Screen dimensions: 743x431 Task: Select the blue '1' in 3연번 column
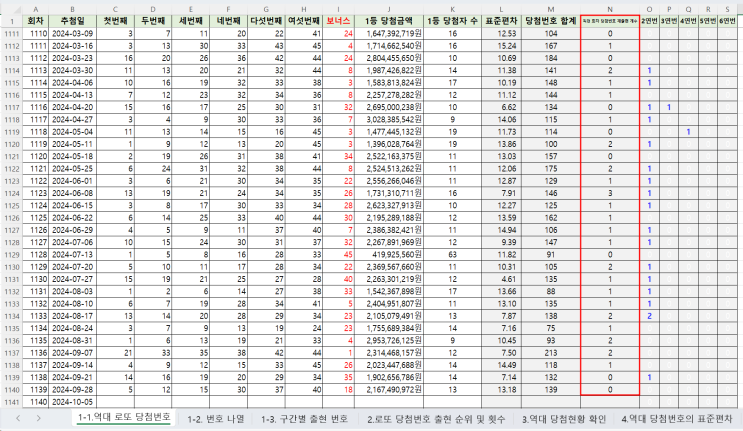(x=669, y=108)
